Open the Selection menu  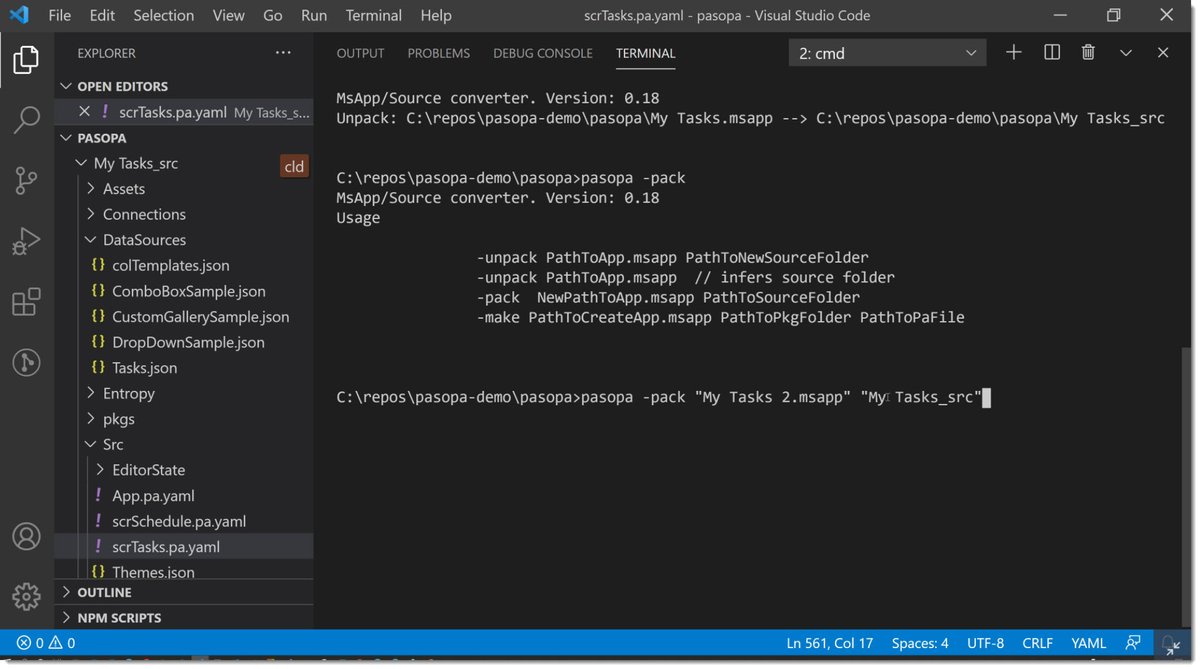pyautogui.click(x=164, y=15)
